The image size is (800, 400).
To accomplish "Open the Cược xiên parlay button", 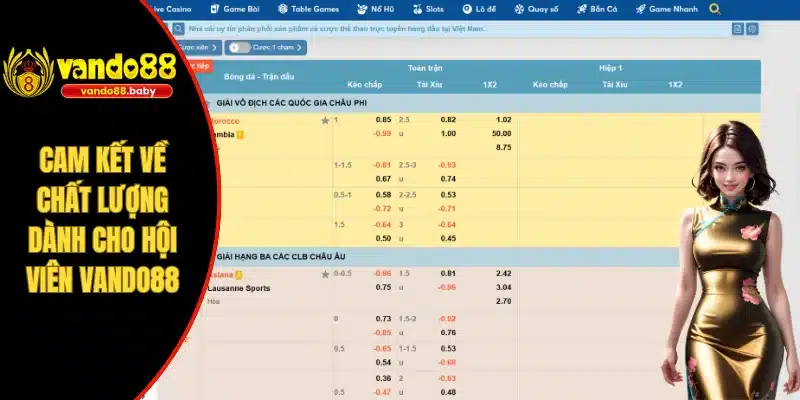I will (x=199, y=47).
